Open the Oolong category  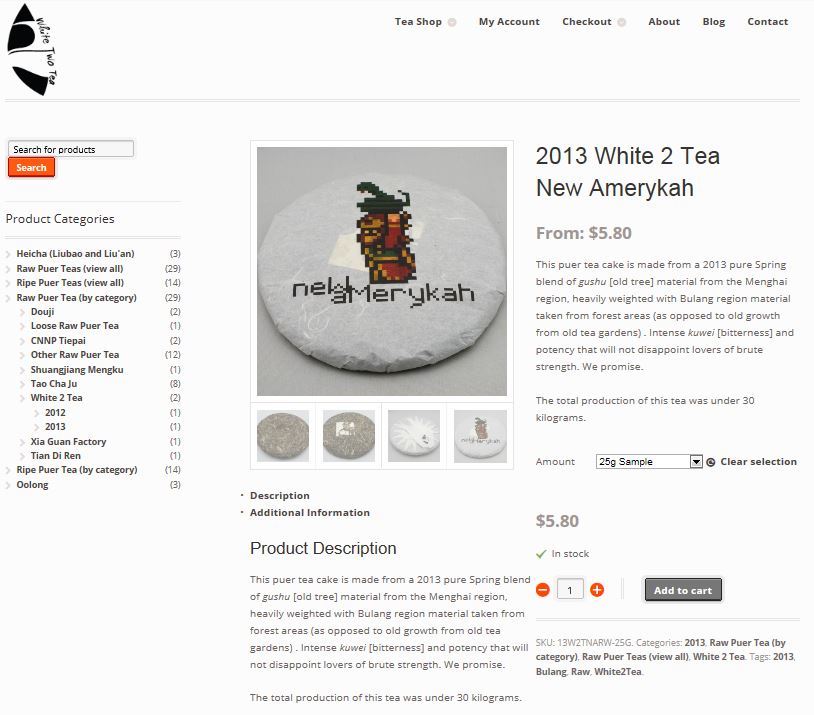point(32,484)
